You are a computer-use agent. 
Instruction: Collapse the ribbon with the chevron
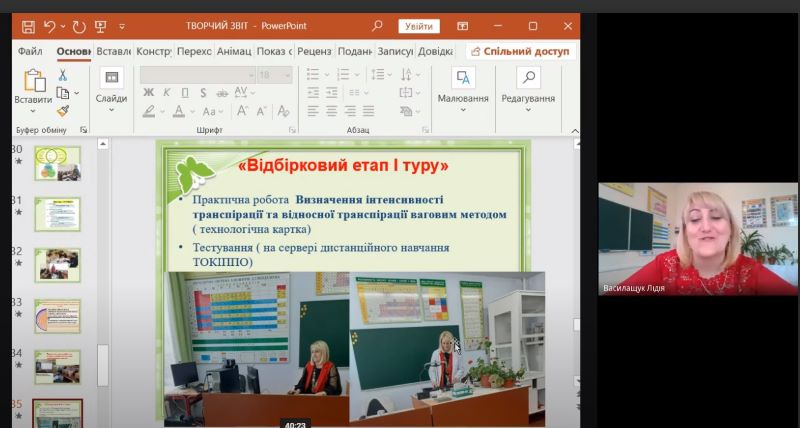point(574,131)
